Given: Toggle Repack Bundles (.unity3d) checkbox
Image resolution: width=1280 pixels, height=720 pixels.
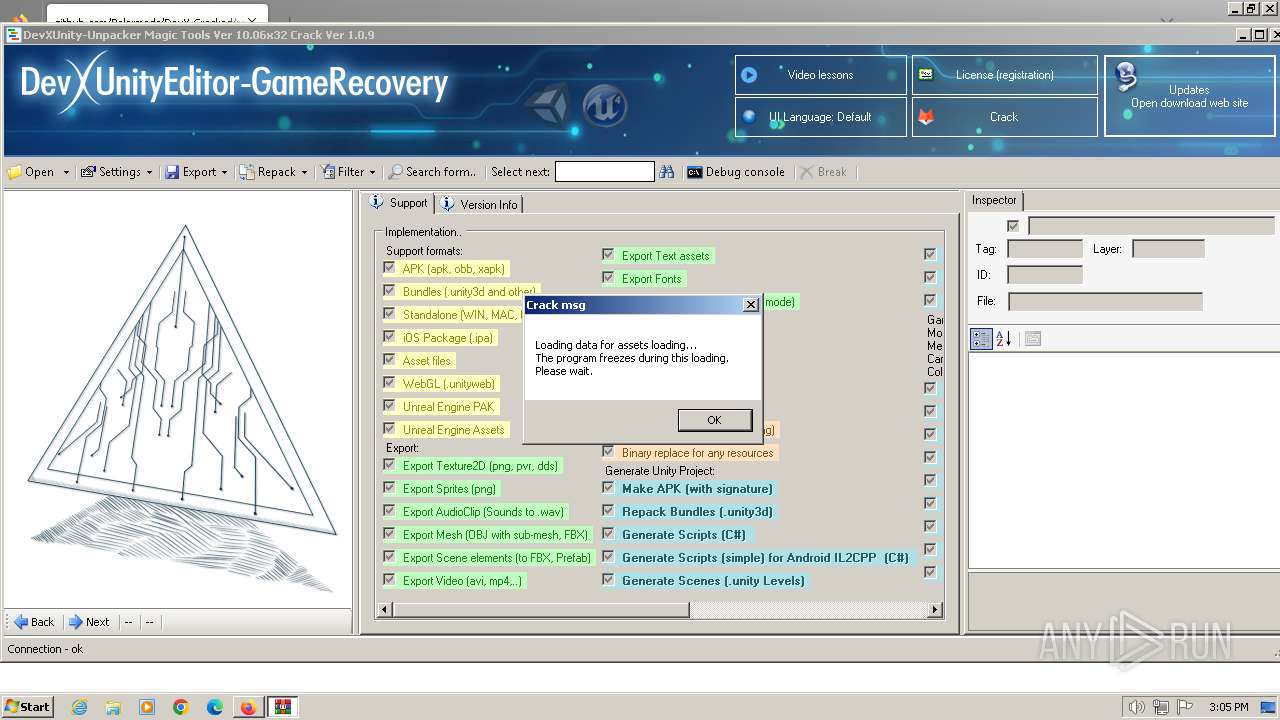Looking at the screenshot, I should coord(608,511).
